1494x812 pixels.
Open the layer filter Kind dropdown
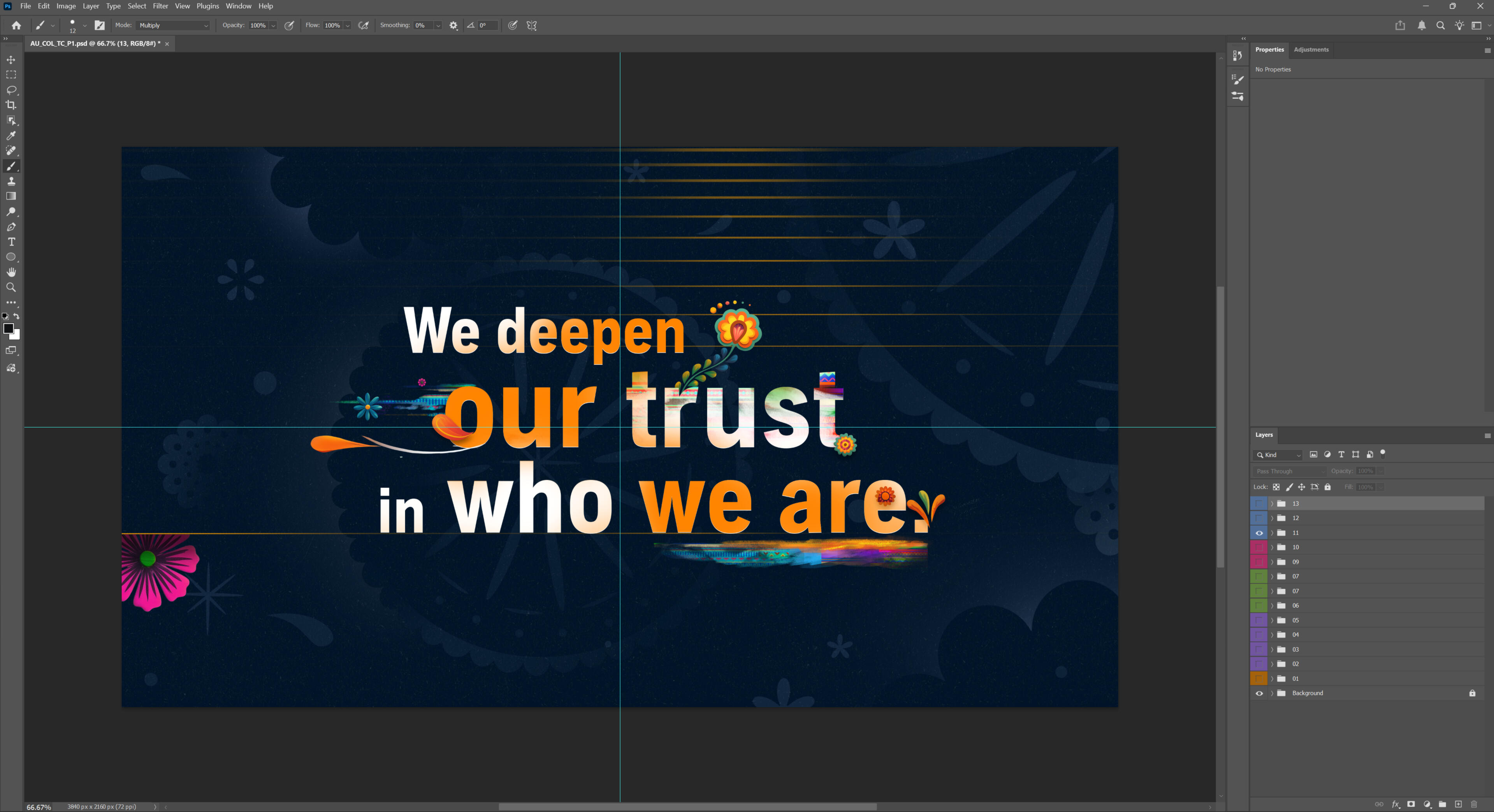tap(1279, 455)
